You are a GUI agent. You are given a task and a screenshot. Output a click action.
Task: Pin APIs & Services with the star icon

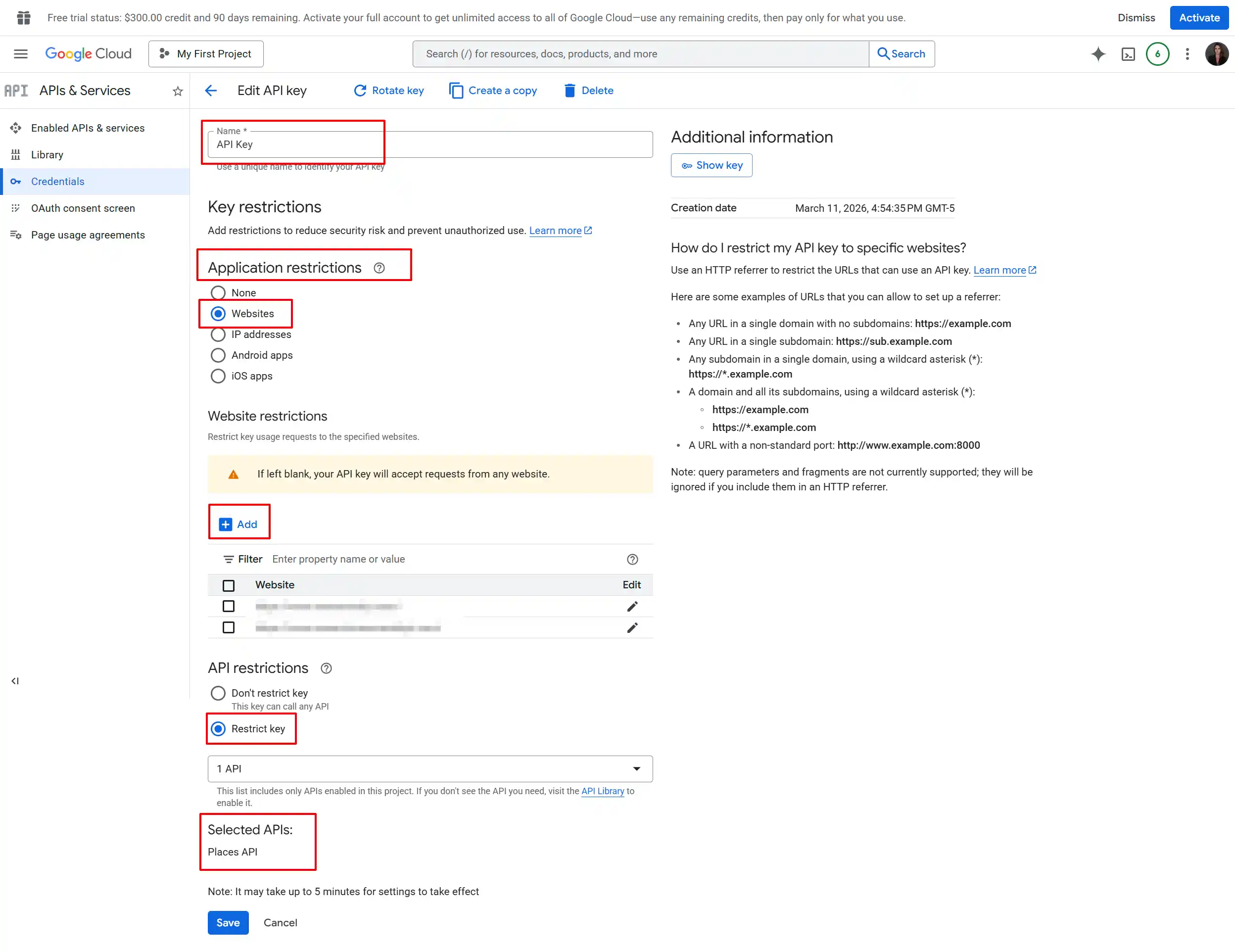178,91
